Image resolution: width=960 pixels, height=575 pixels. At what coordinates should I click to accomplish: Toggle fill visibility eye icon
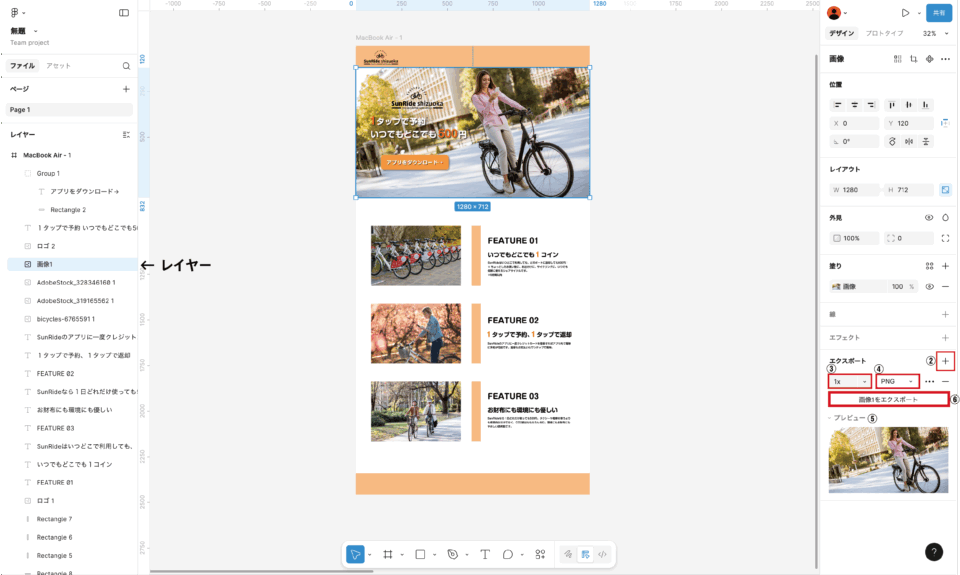(x=929, y=286)
